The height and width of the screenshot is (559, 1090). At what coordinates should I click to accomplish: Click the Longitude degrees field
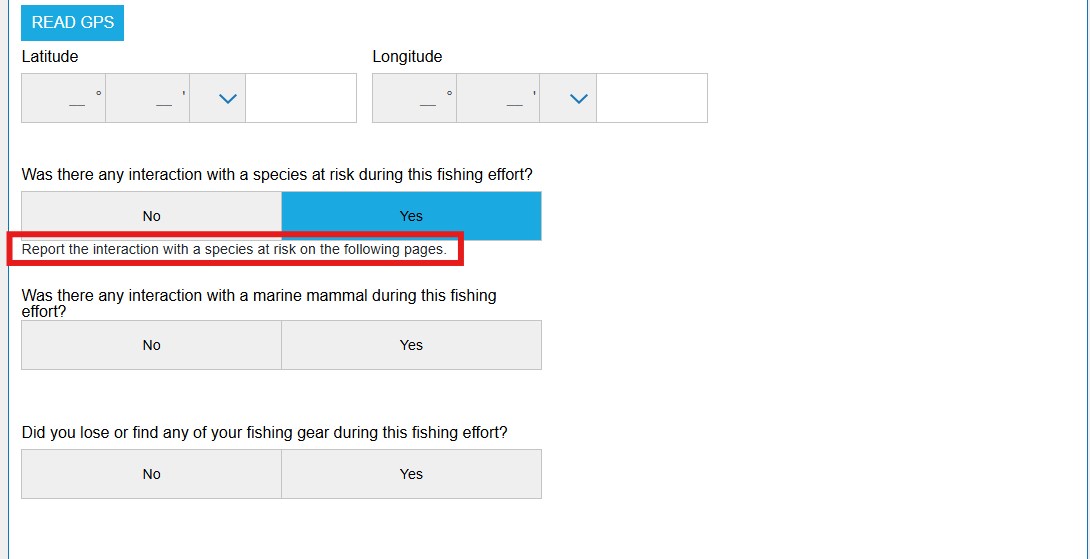[x=415, y=98]
